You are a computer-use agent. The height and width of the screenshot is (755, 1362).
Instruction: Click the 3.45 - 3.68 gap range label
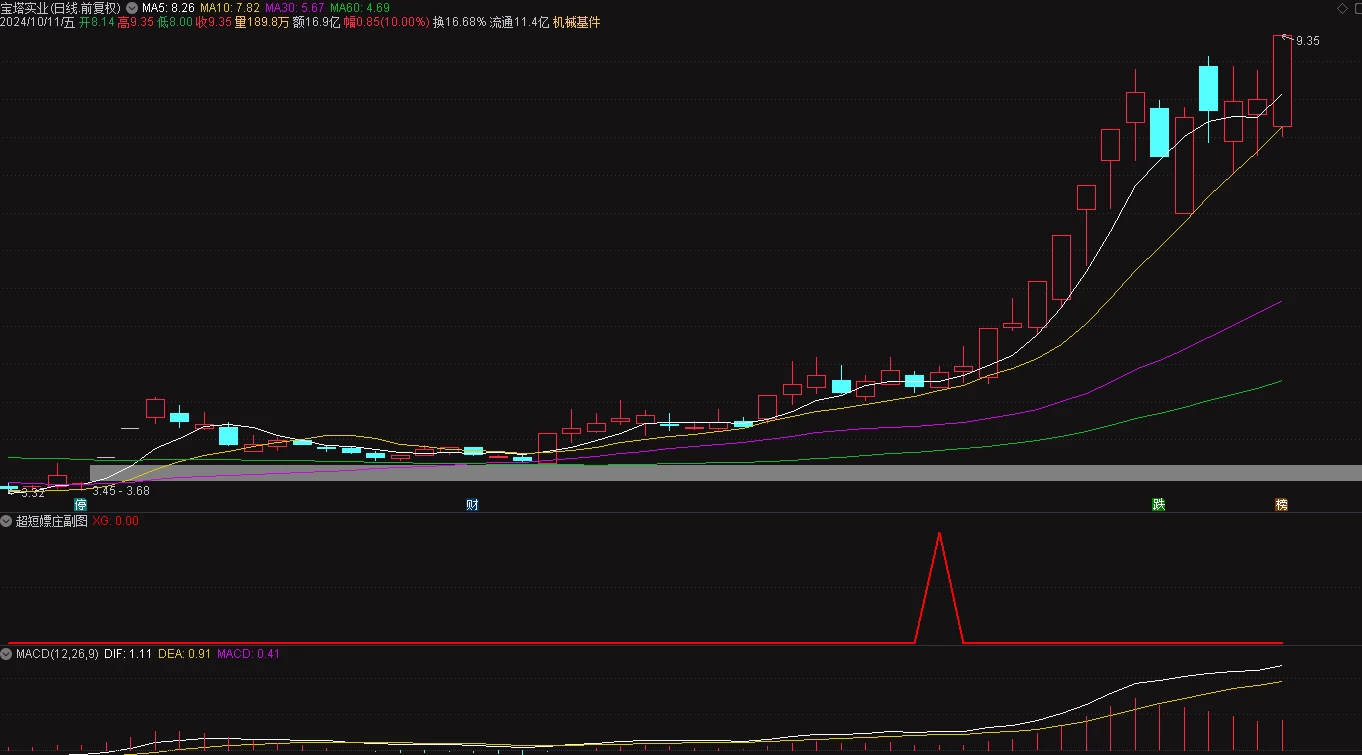point(121,490)
